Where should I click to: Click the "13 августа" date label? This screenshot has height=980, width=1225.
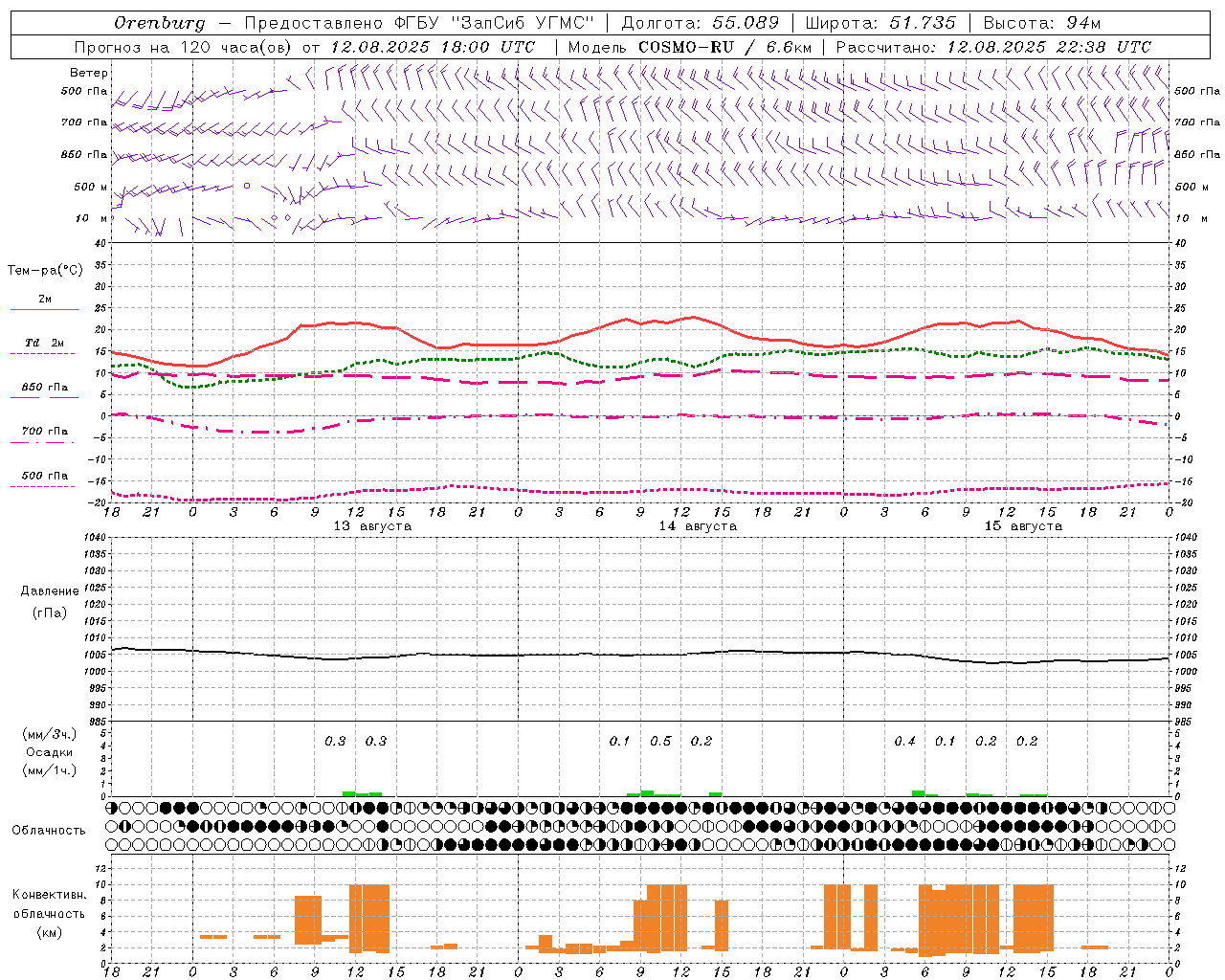click(372, 526)
